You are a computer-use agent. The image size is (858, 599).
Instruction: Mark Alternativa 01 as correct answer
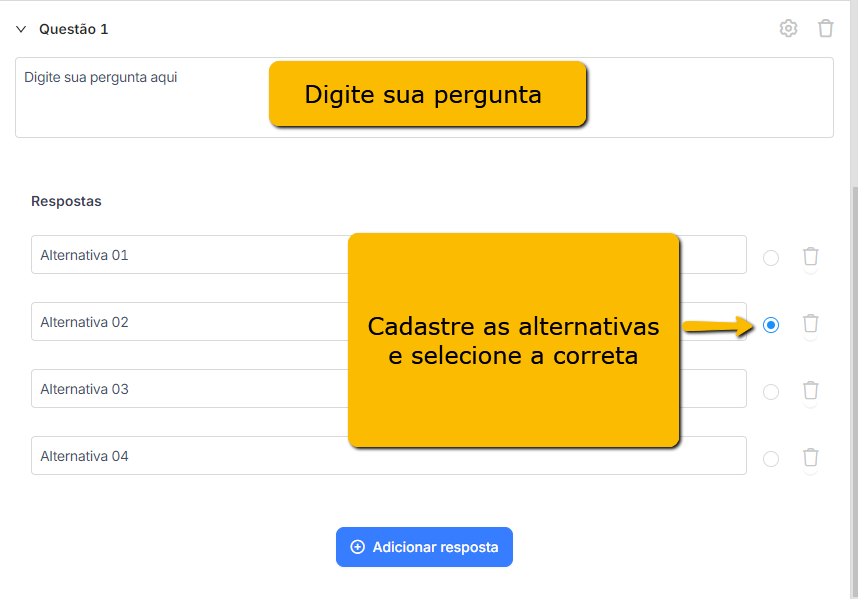pyautogui.click(x=770, y=258)
